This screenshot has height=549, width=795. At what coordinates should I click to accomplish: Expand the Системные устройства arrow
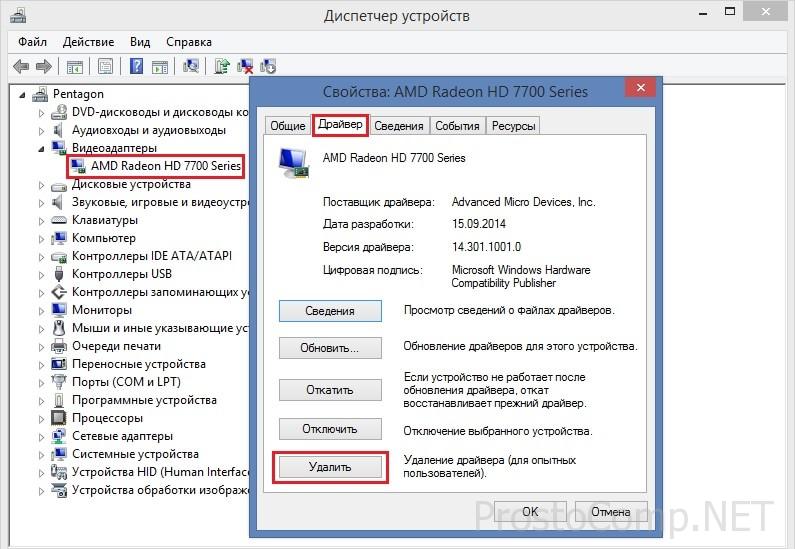click(x=42, y=455)
